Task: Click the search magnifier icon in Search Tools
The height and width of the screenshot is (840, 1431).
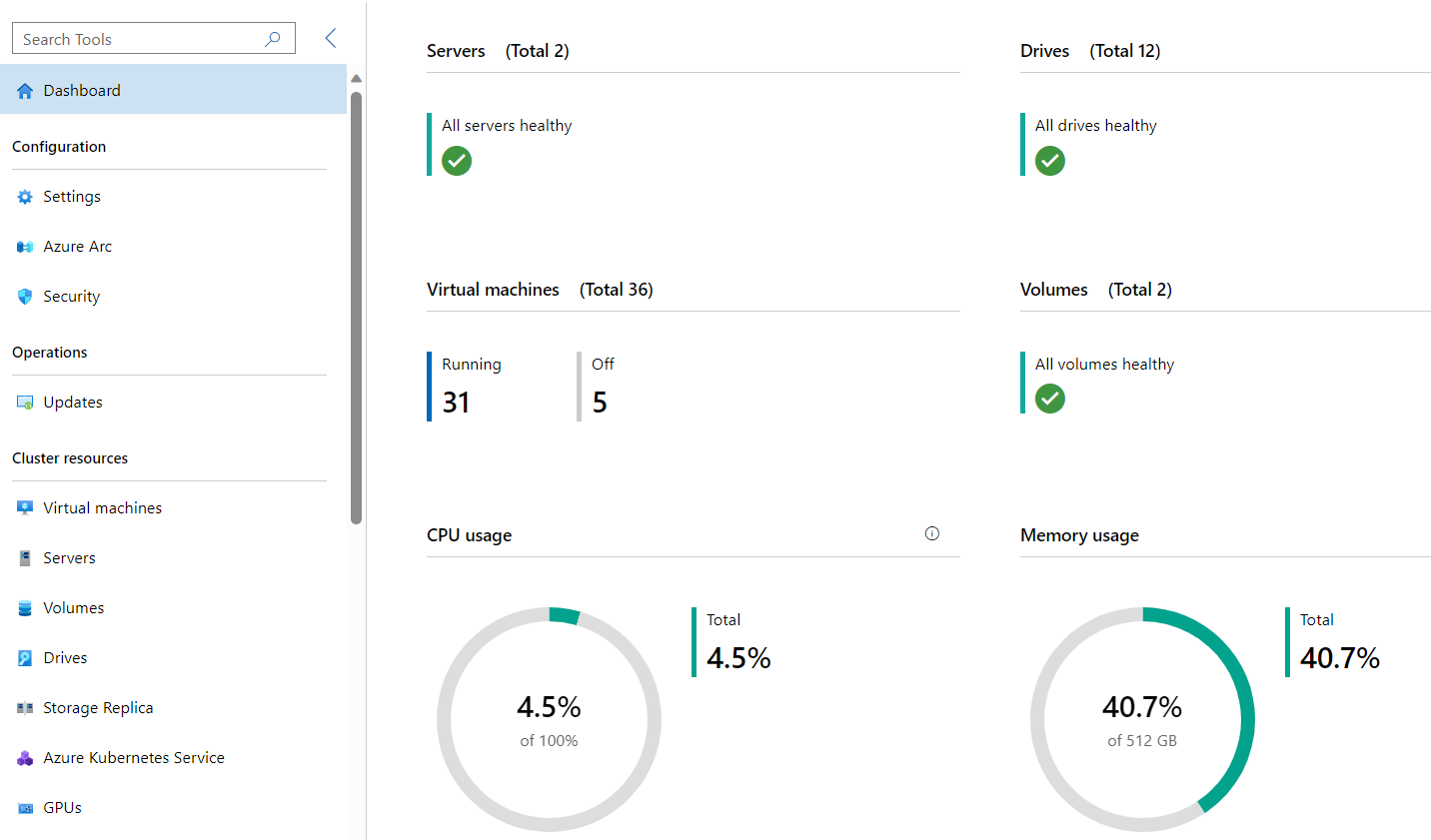Action: (x=273, y=39)
